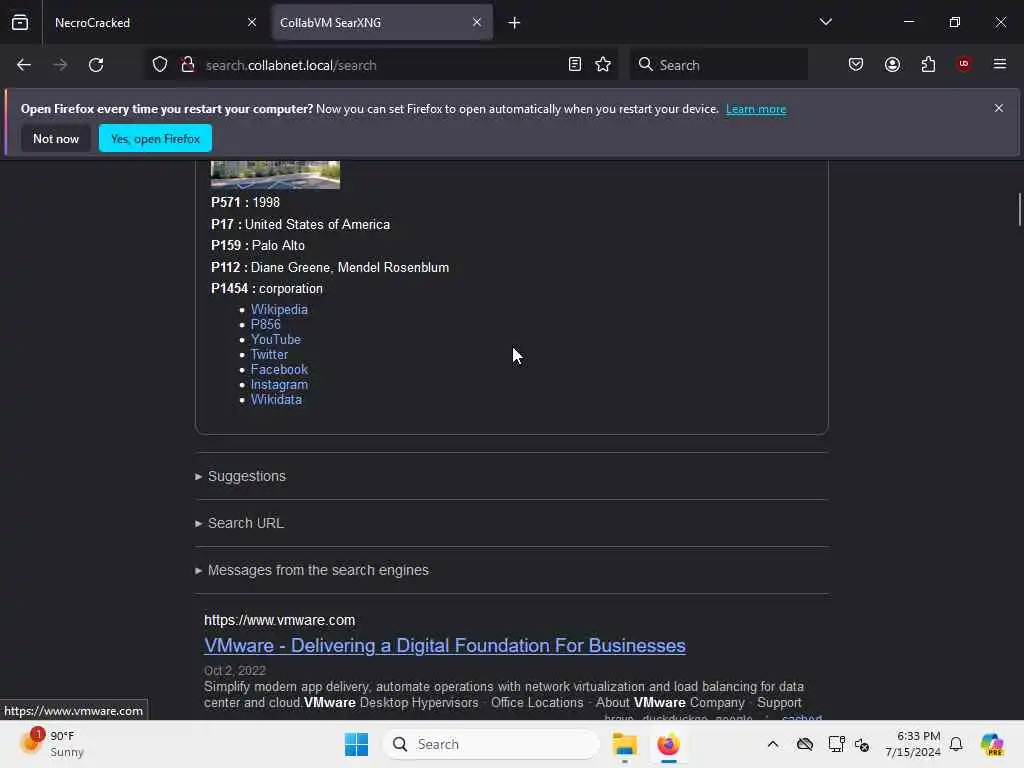The height and width of the screenshot is (768, 1024).
Task: Open VMware Delivering a Digital Foundation result
Action: [x=445, y=645]
